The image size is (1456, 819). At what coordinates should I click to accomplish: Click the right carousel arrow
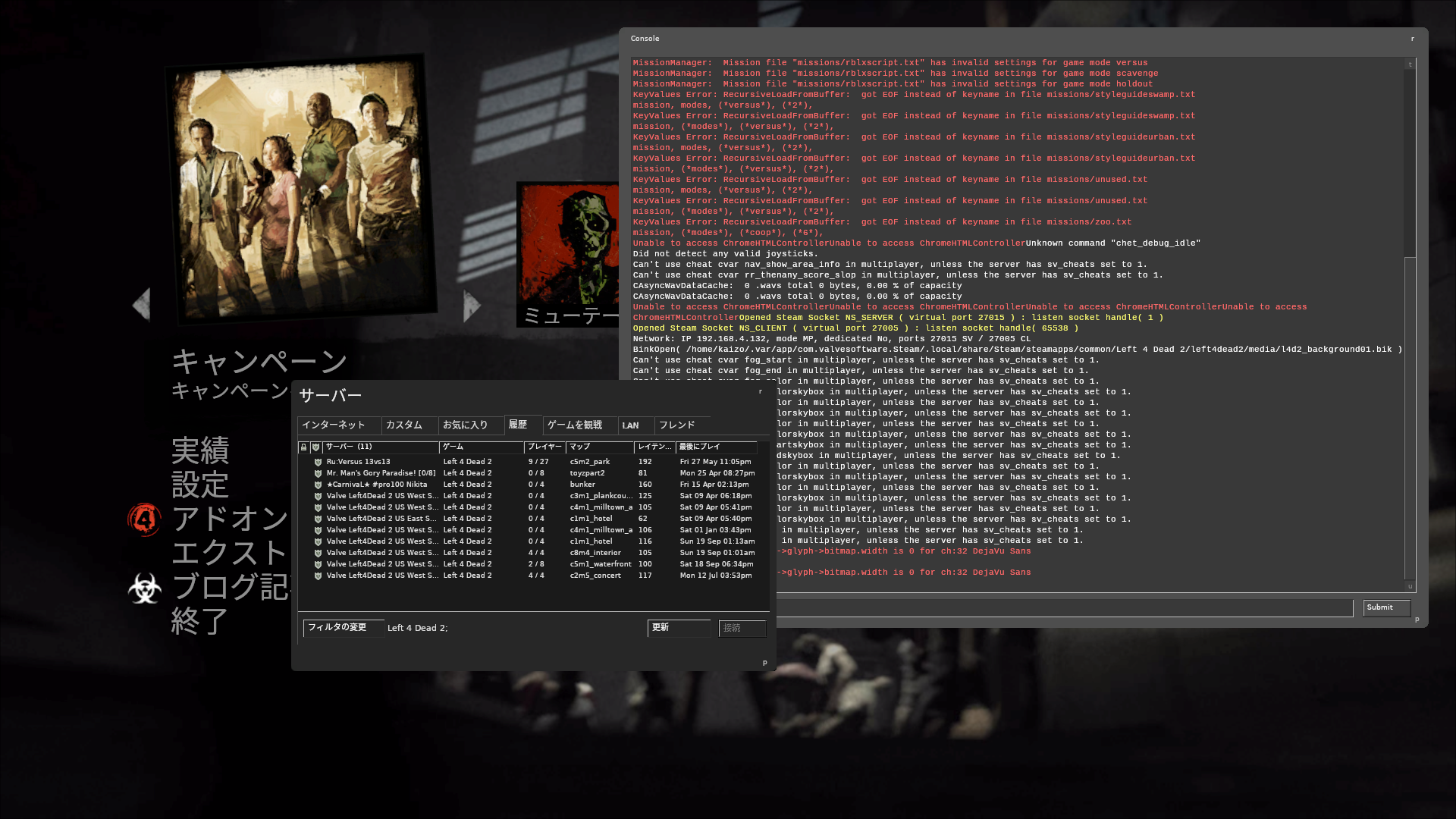tap(471, 305)
